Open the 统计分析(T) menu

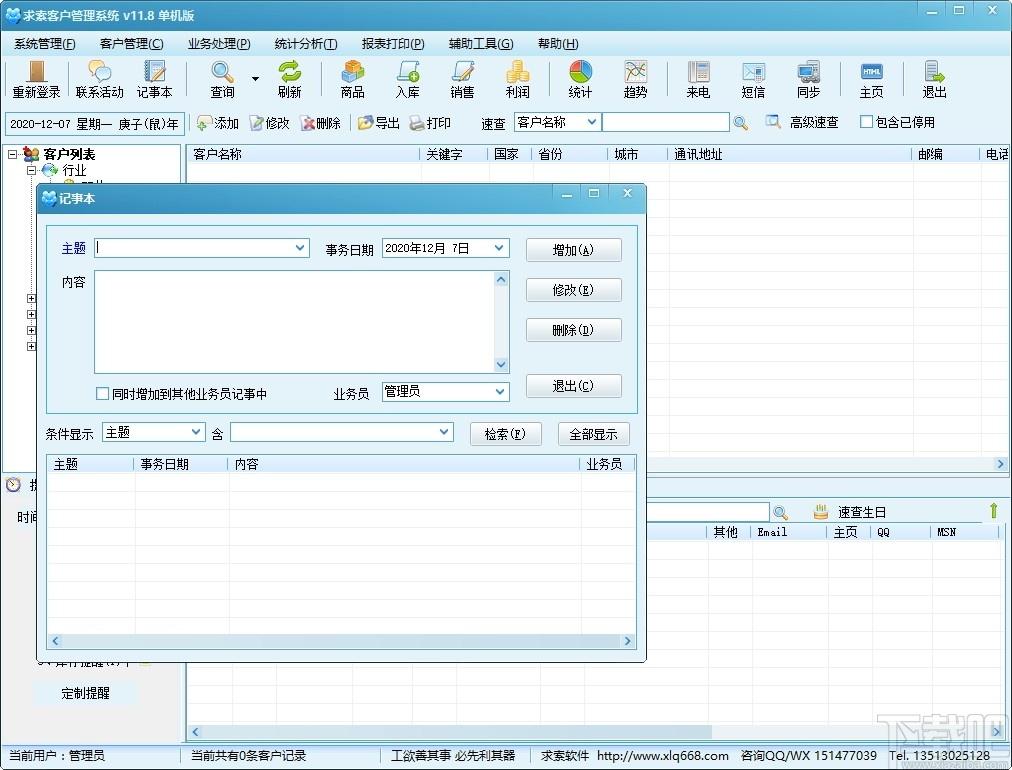[x=306, y=44]
